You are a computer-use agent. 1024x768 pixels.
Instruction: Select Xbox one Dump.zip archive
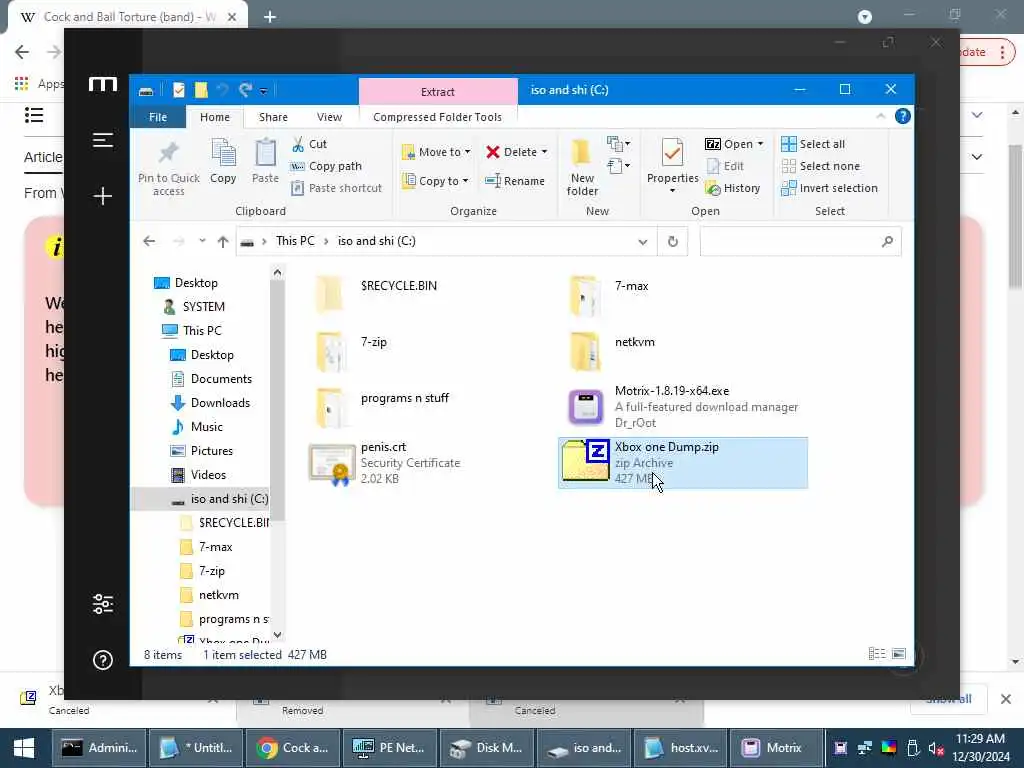(x=682, y=462)
